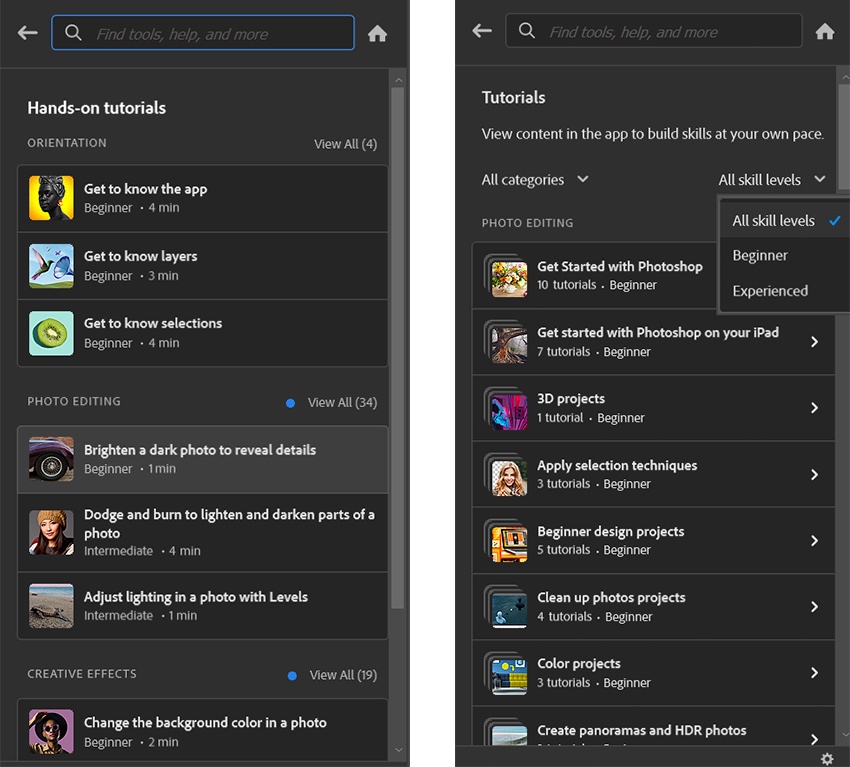Expand the 'Apply selection techniques' chevron
Screen dimensions: 850x767
coord(814,474)
